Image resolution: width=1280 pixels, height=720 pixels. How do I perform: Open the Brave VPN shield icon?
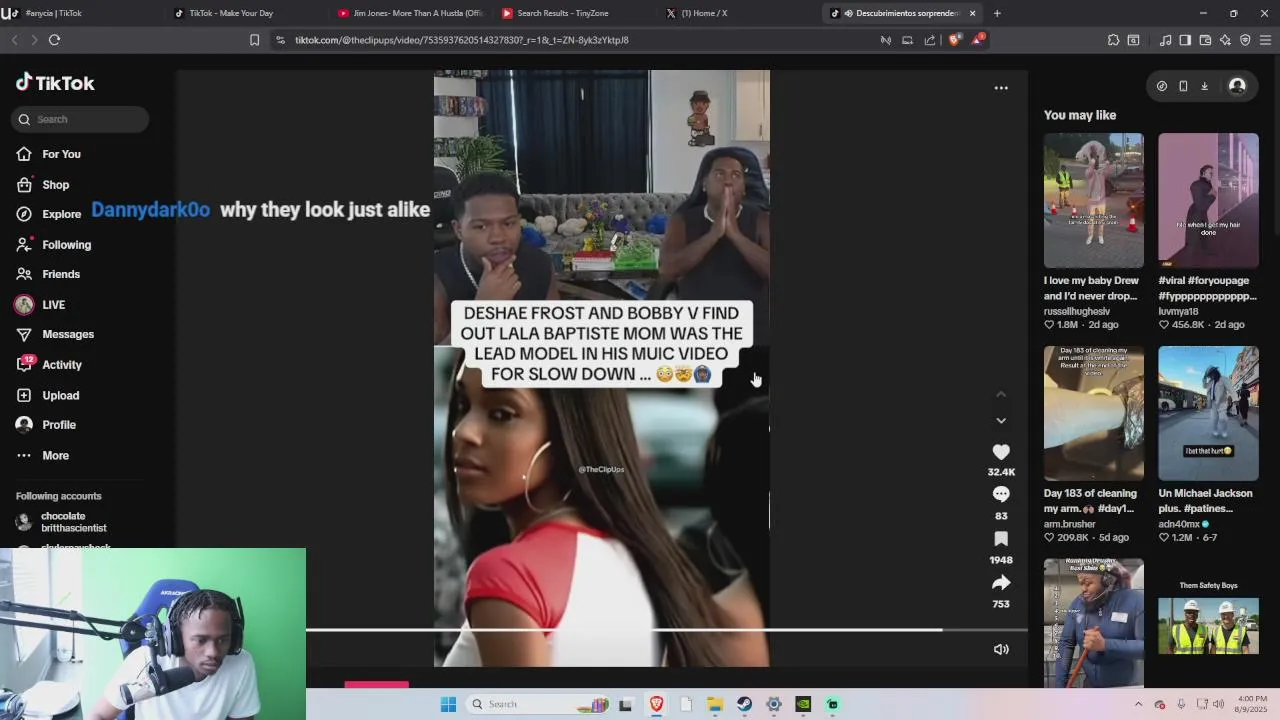coord(1245,40)
